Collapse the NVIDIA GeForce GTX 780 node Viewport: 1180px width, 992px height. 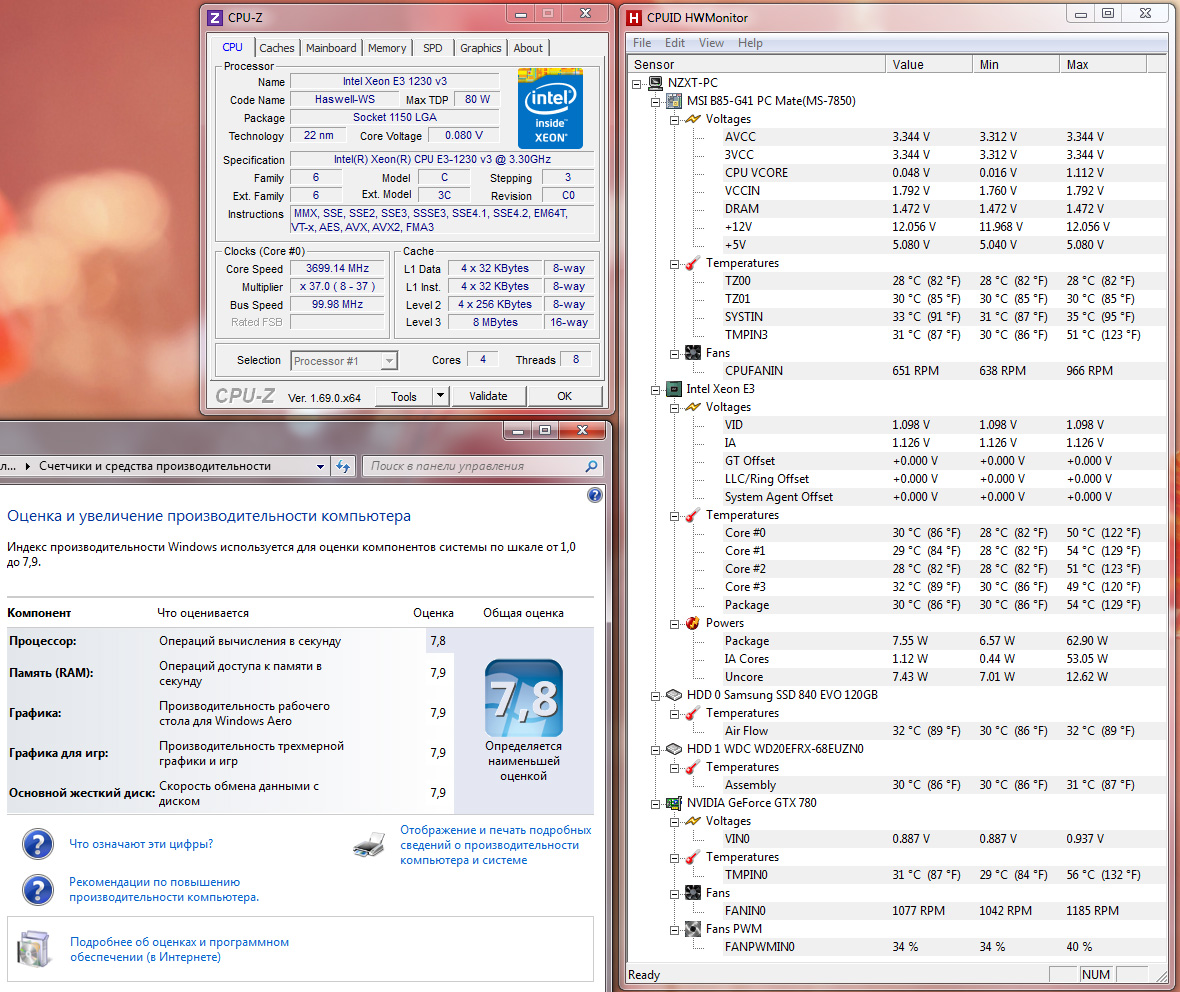[x=655, y=804]
